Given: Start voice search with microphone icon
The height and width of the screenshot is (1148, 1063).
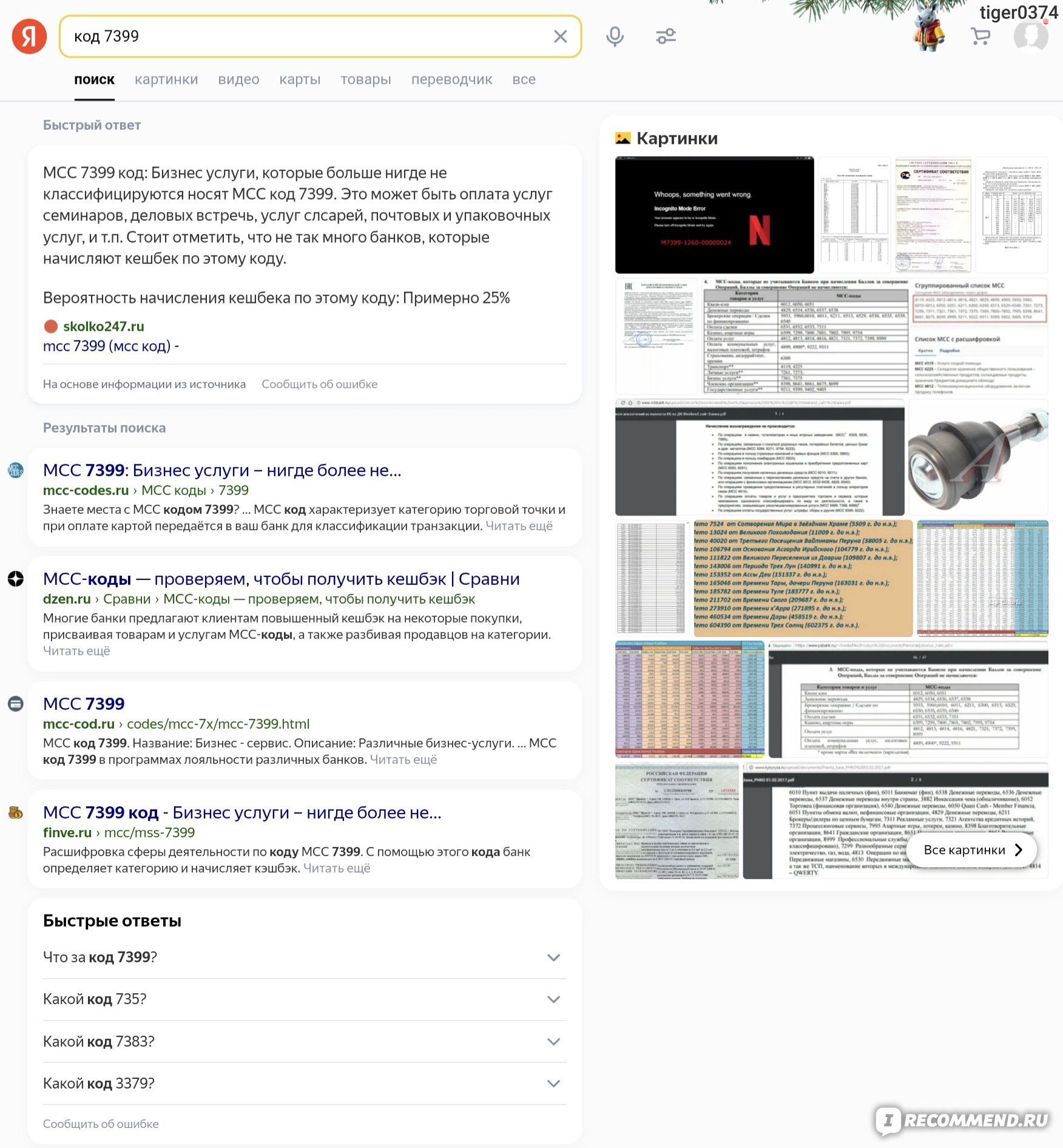Looking at the screenshot, I should coord(615,36).
